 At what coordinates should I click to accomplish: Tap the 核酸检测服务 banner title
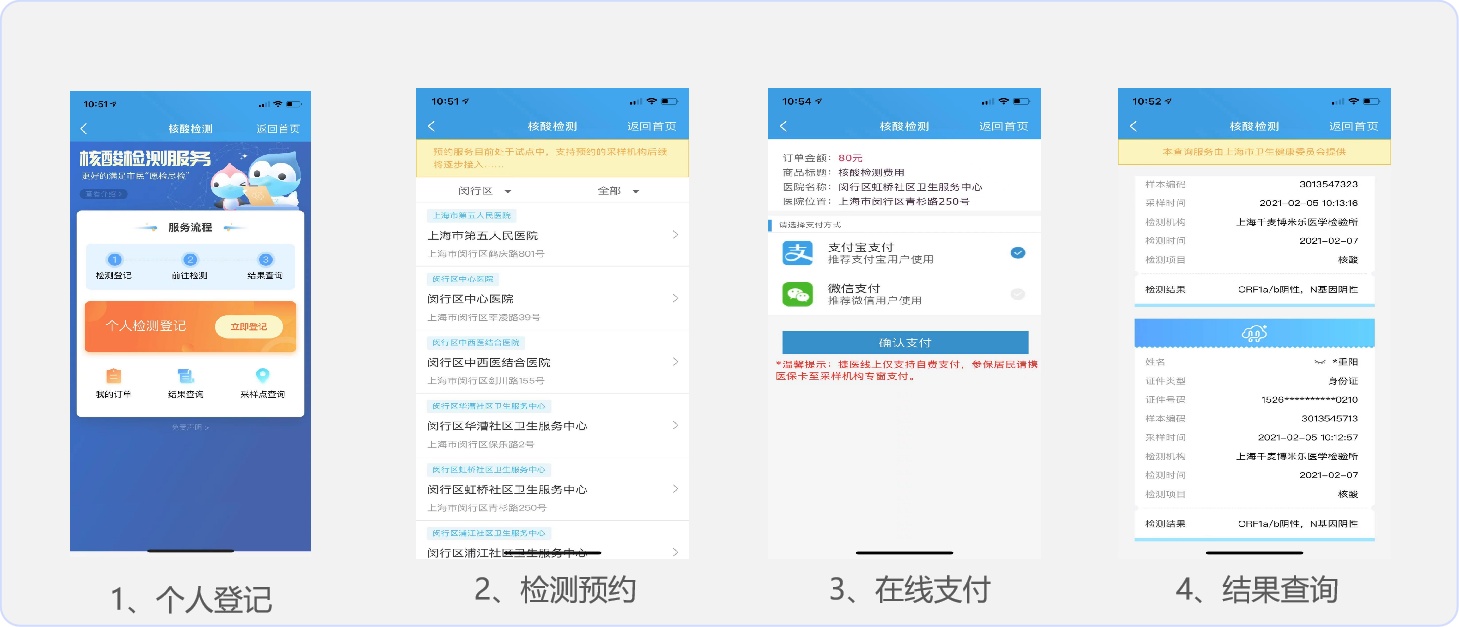click(x=146, y=159)
